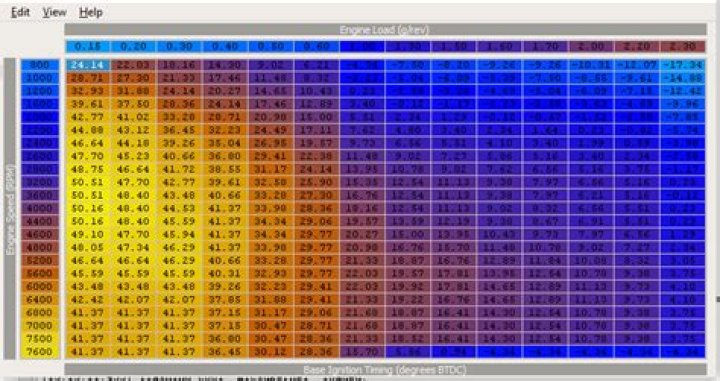Image resolution: width=720 pixels, height=381 pixels.
Task: Select the 7500 RPM row header
Action: [x=39, y=338]
